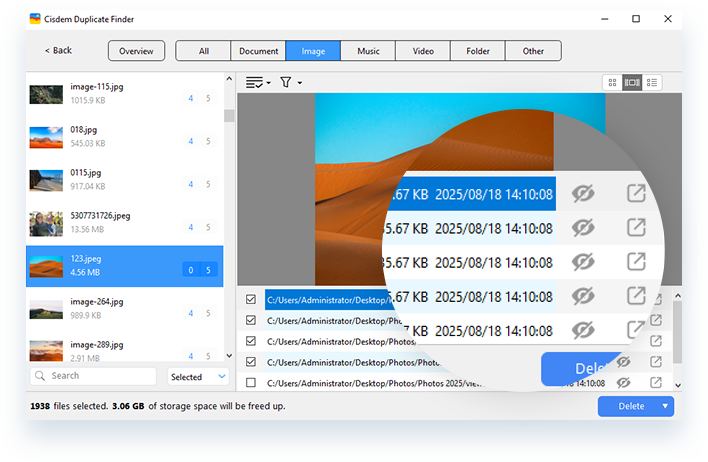Open the Video tab
This screenshot has width=708, height=462.
pyautogui.click(x=423, y=51)
